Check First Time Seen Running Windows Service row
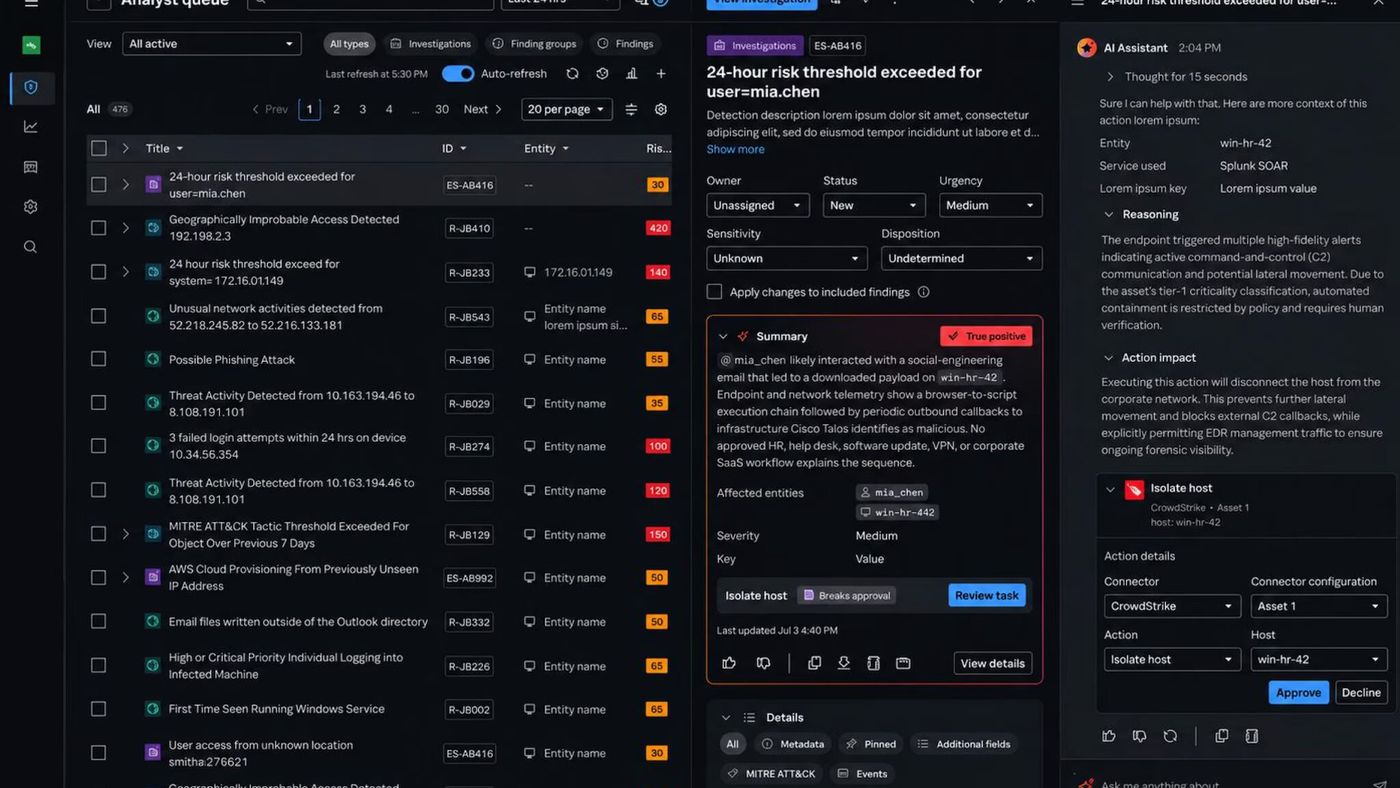Image resolution: width=1400 pixels, height=788 pixels. 99,709
